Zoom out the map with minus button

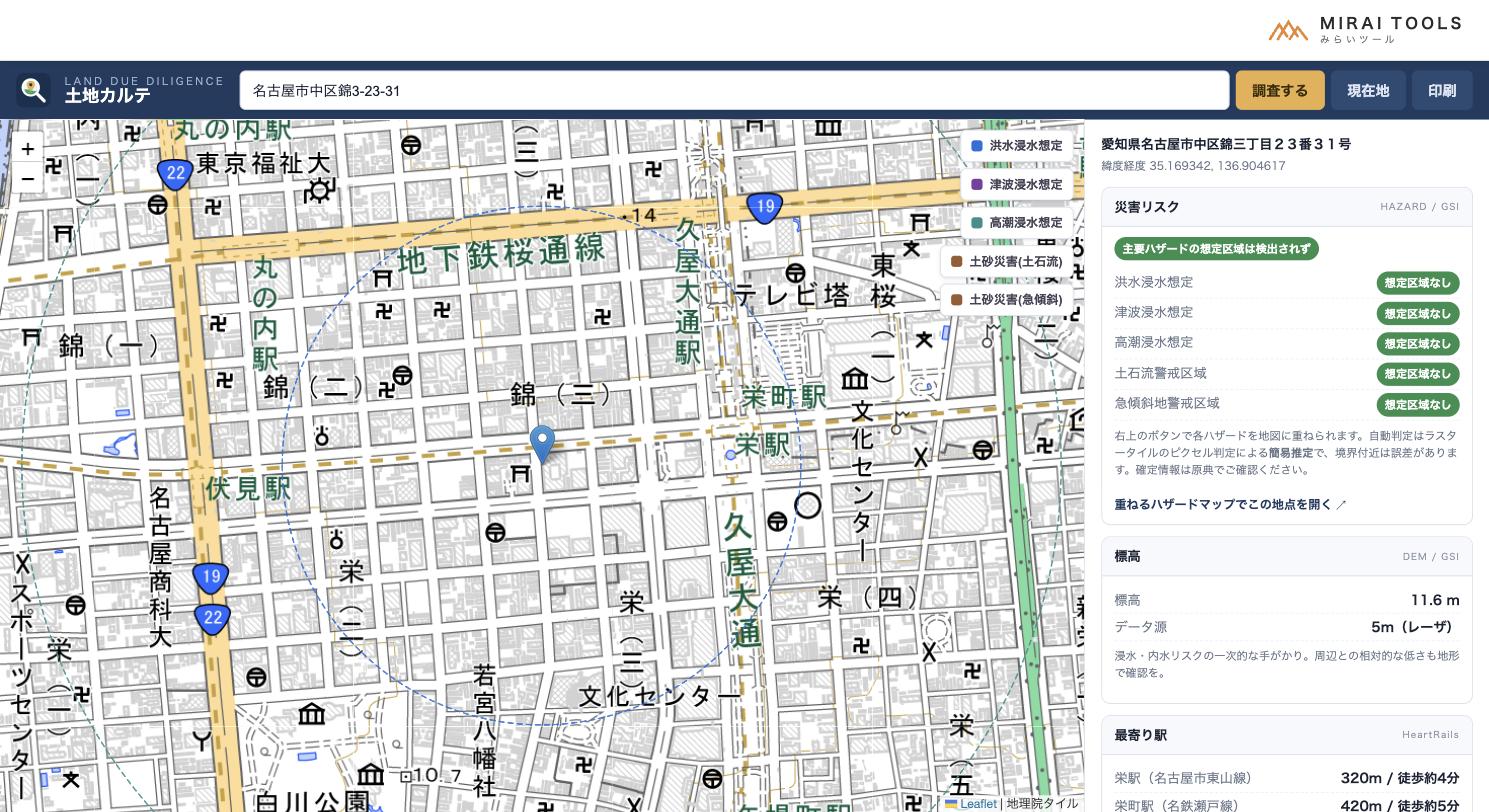click(27, 179)
